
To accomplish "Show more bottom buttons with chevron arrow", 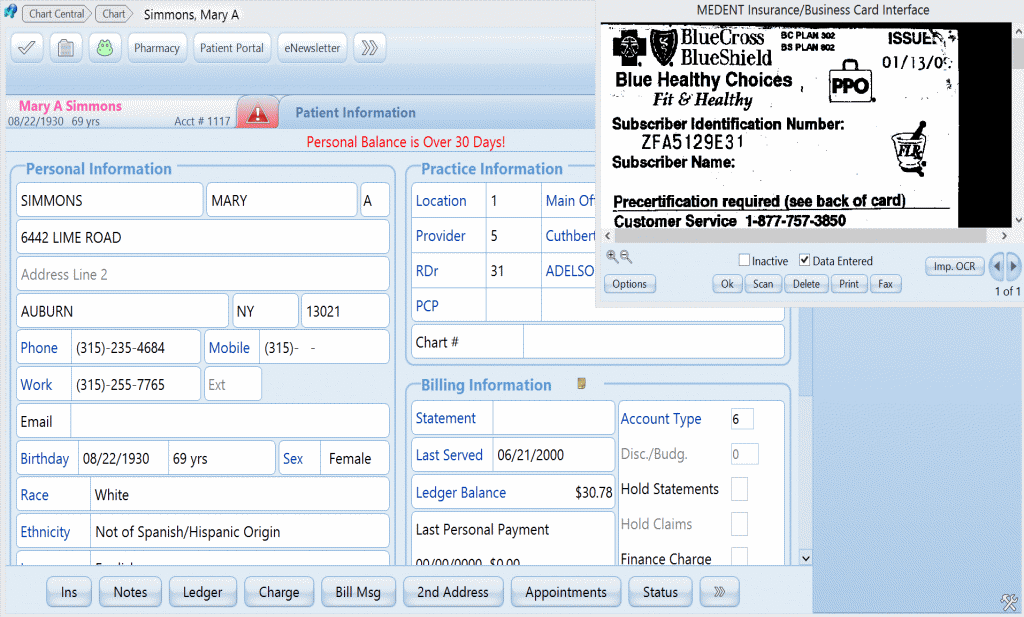I will [719, 592].
